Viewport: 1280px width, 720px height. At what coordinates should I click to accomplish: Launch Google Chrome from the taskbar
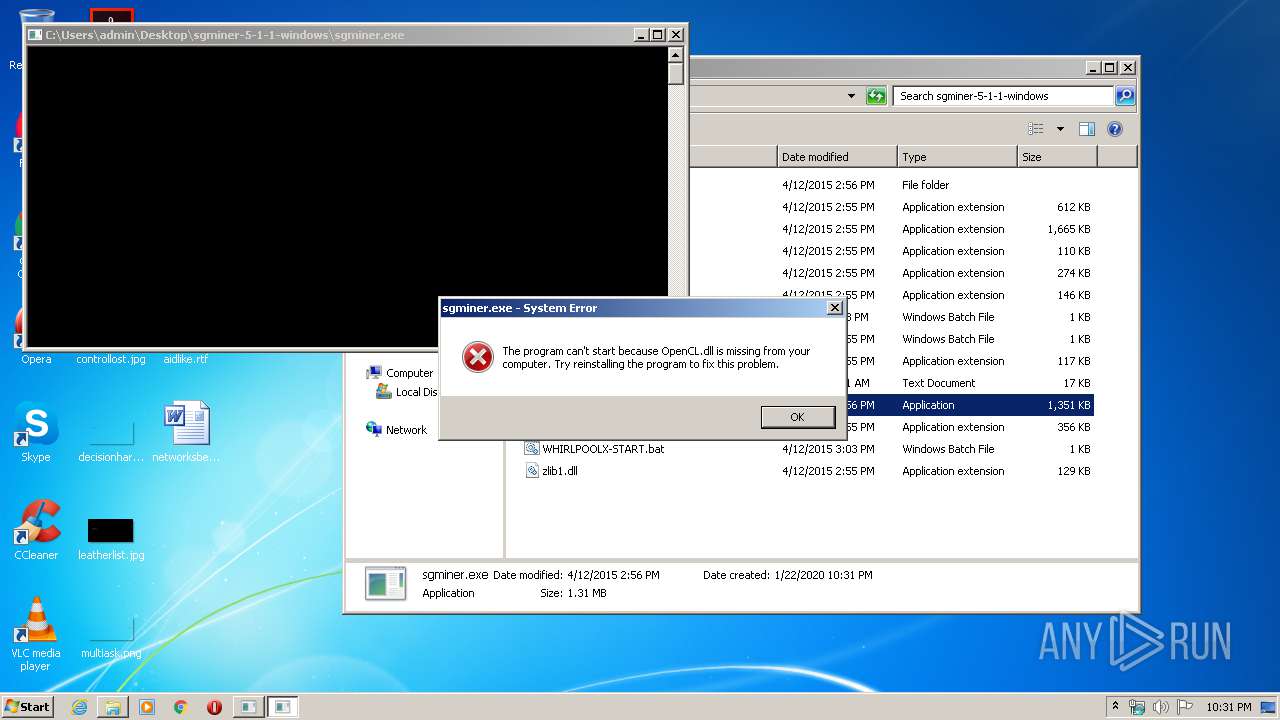(x=180, y=707)
